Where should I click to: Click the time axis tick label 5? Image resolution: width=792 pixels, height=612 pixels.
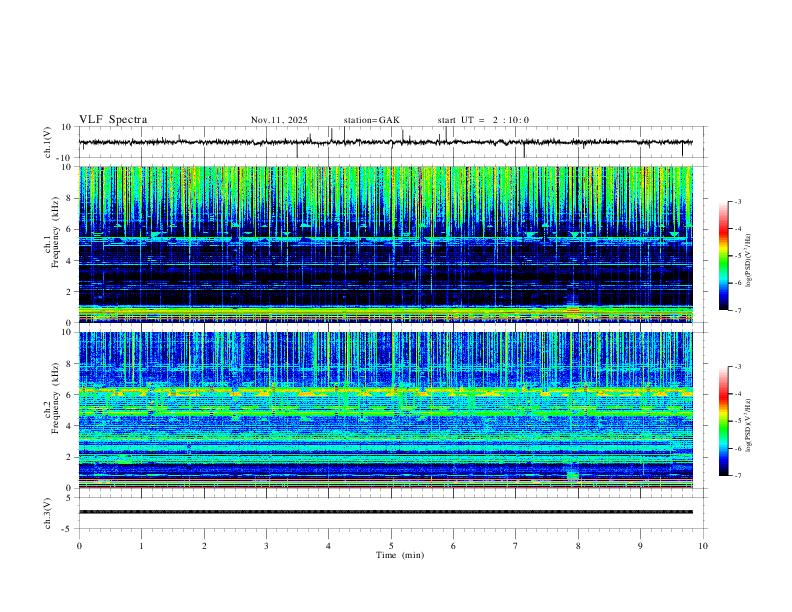click(x=391, y=546)
